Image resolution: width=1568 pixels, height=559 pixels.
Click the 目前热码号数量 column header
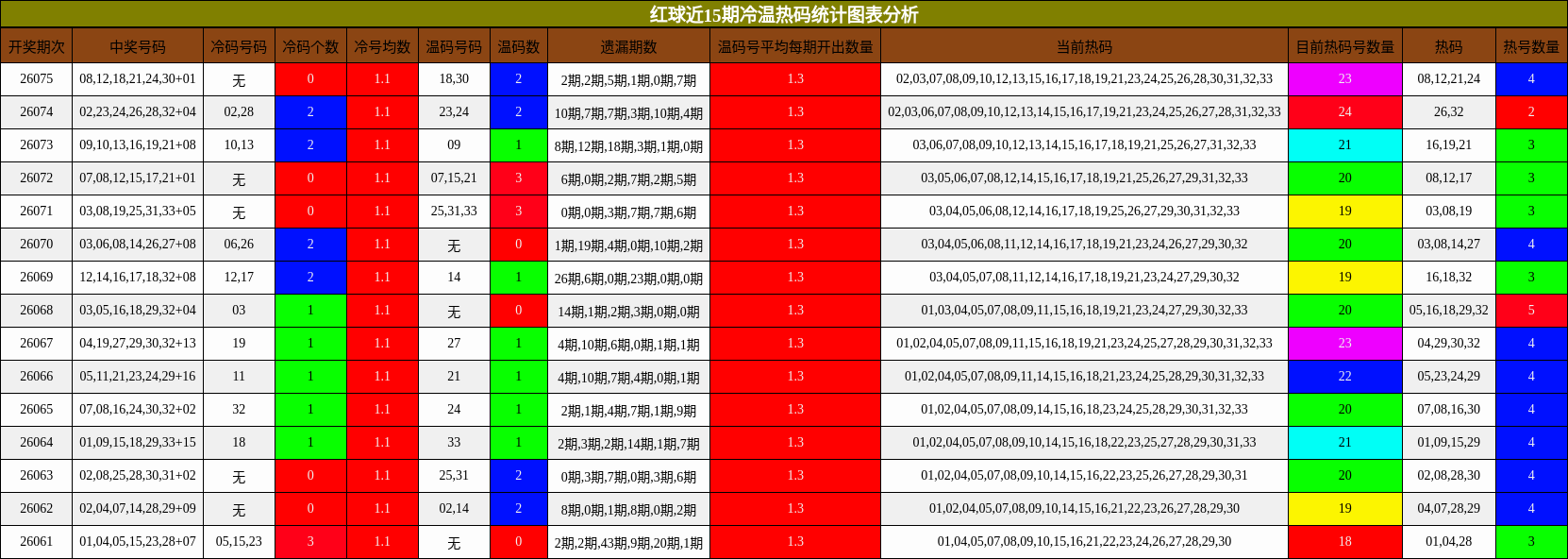pyautogui.click(x=1344, y=46)
